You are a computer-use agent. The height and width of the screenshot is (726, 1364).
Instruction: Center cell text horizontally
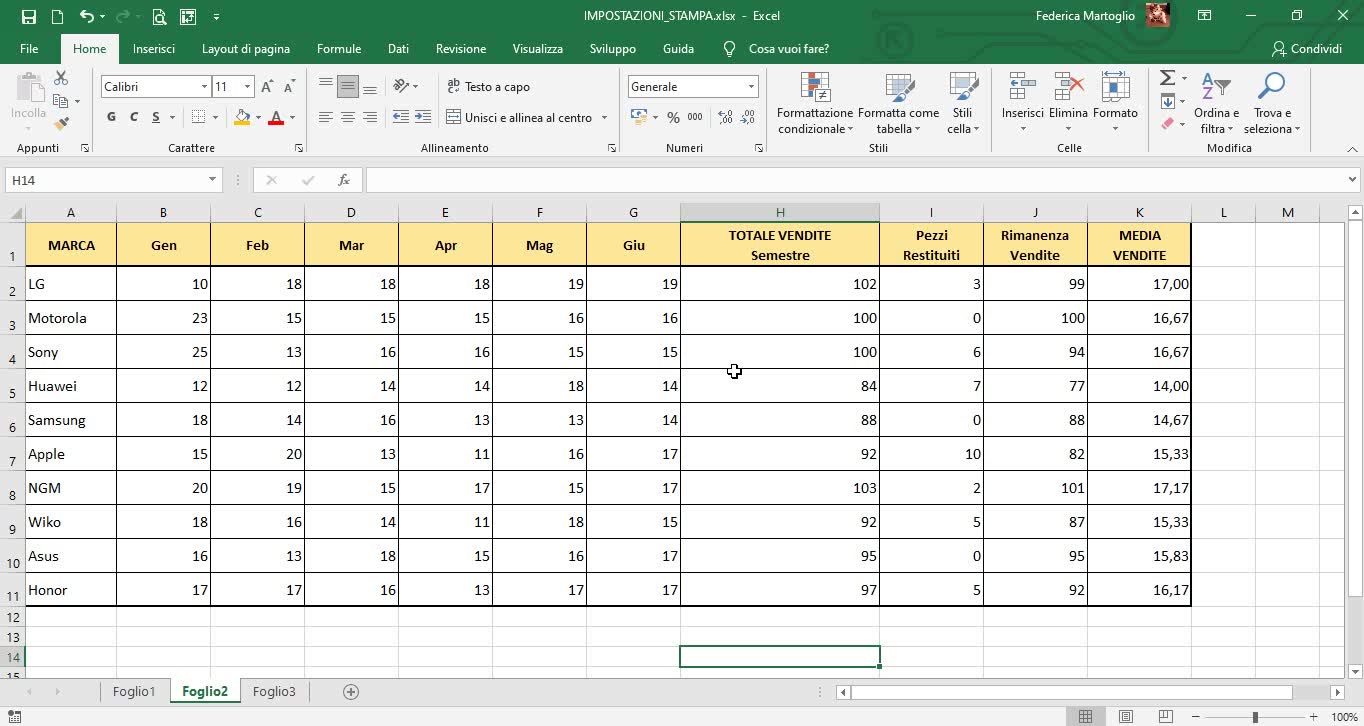(348, 117)
